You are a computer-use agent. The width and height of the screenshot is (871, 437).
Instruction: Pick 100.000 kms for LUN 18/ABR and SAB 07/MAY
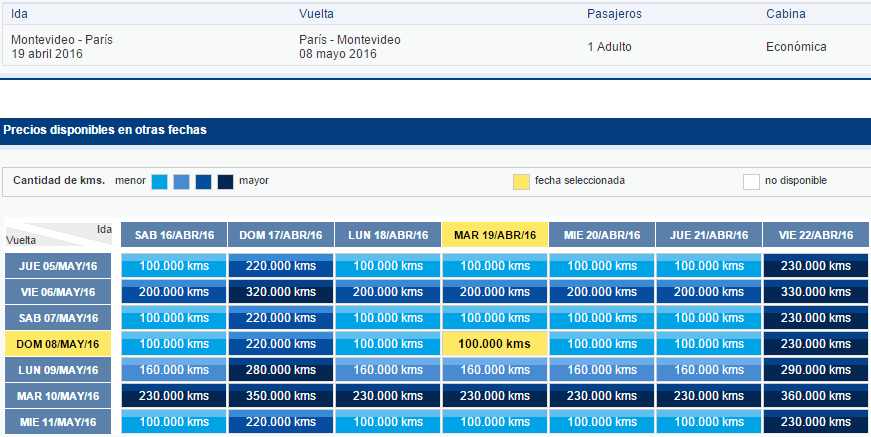388,318
